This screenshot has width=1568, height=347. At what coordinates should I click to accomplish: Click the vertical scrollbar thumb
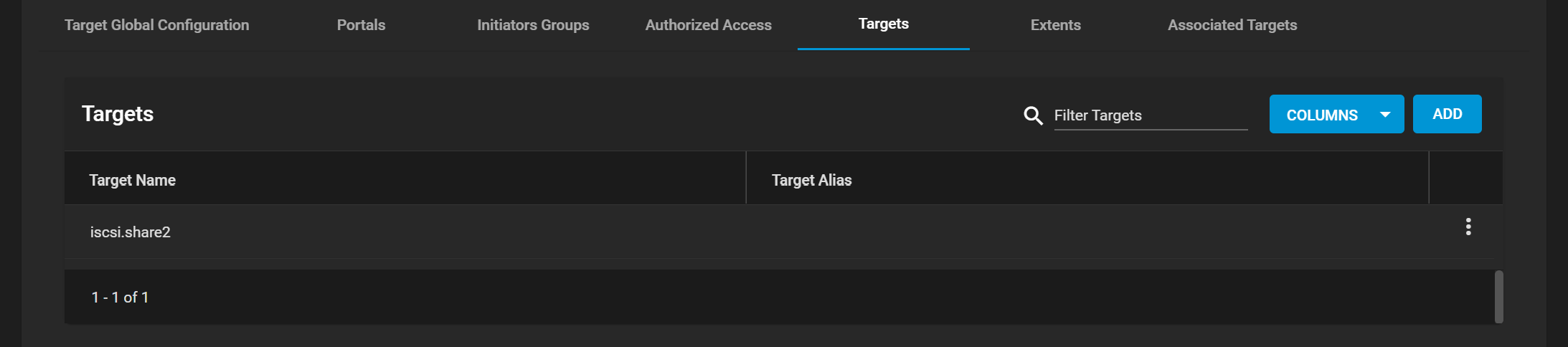(1498, 297)
